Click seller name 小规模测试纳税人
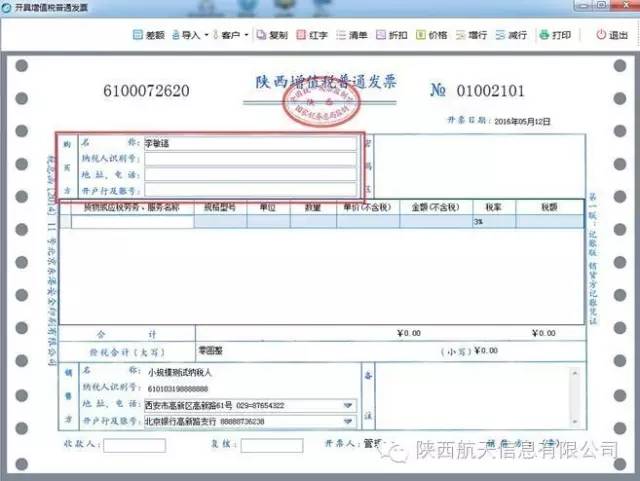Image resolution: width=640 pixels, height=481 pixels. click(180, 372)
